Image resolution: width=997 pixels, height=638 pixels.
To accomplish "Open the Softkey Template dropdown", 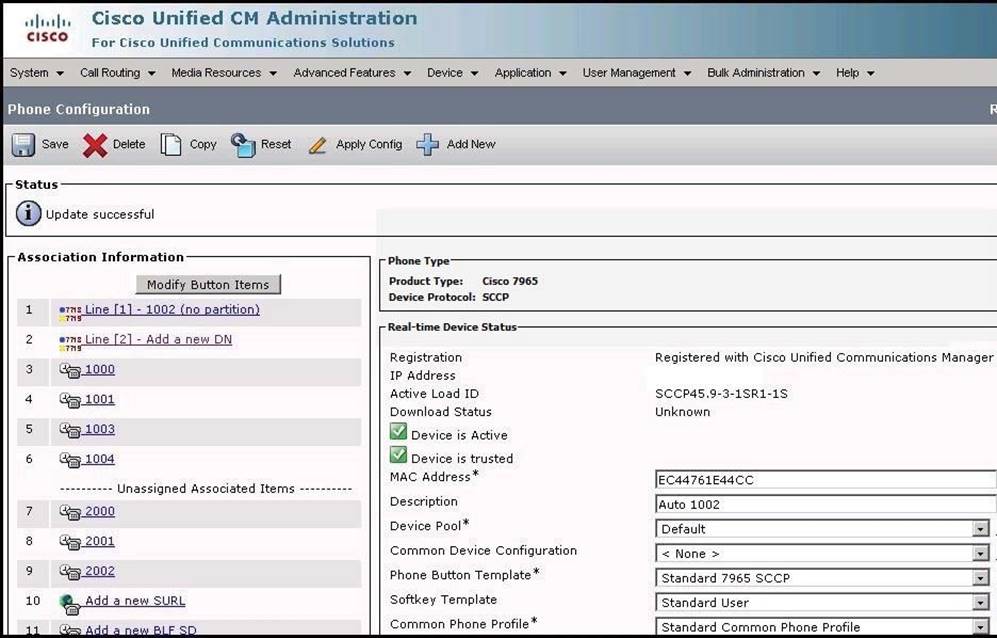I will click(980, 603).
